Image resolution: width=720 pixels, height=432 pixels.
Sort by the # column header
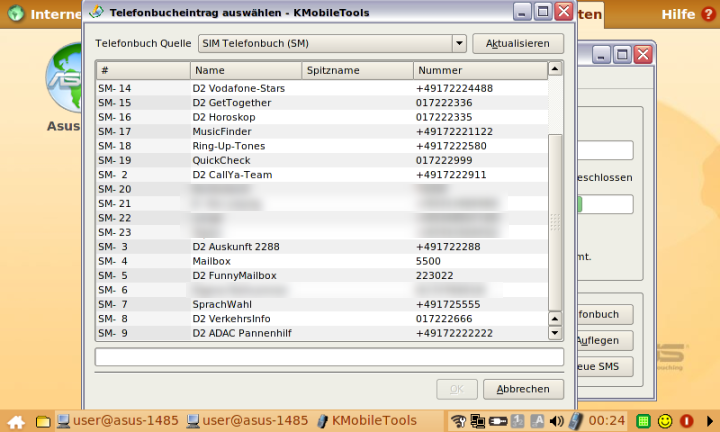click(143, 70)
